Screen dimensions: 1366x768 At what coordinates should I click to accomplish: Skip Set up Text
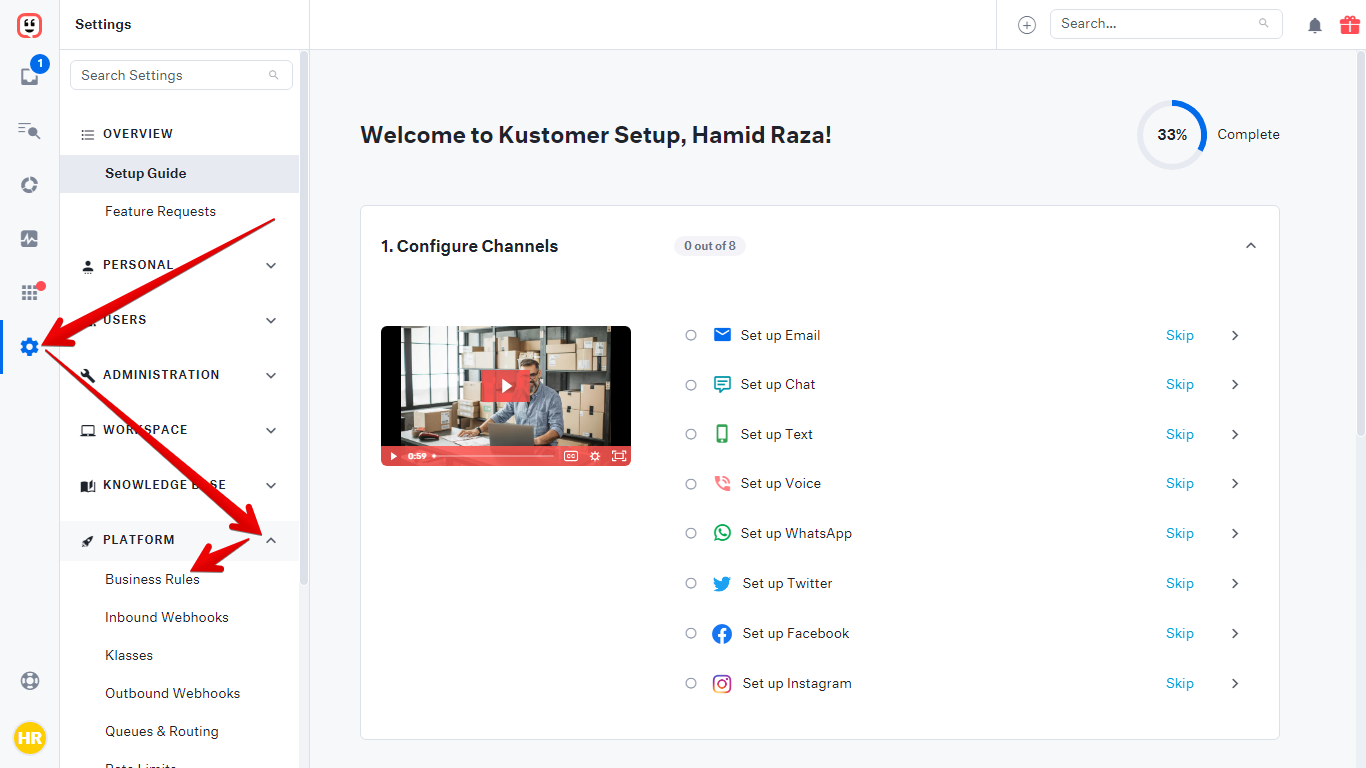pos(1180,434)
